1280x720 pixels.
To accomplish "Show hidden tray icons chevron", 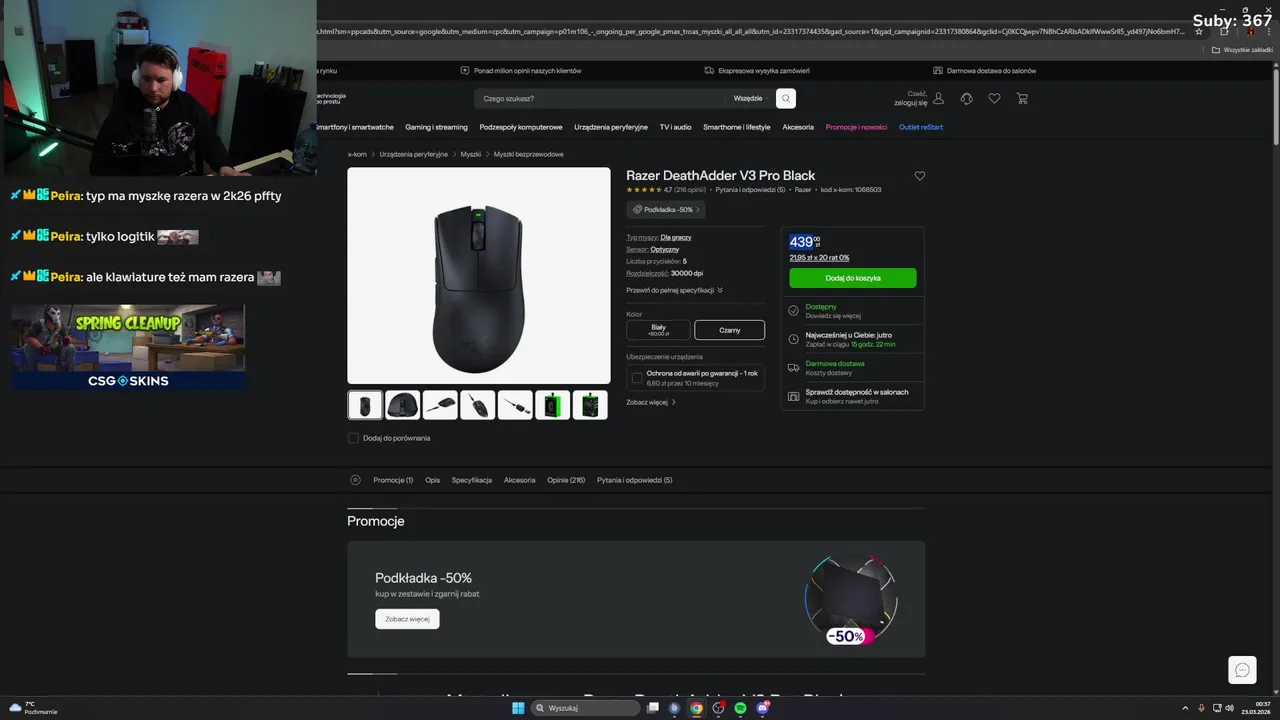I will 1186,708.
